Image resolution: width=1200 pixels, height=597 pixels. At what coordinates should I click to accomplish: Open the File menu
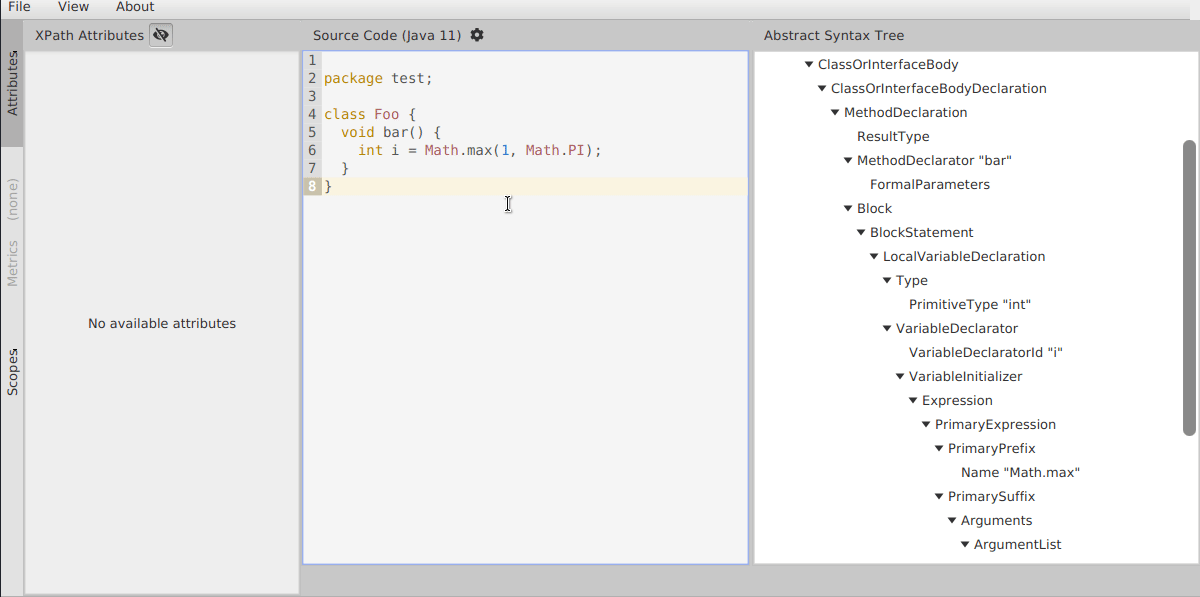pos(19,7)
